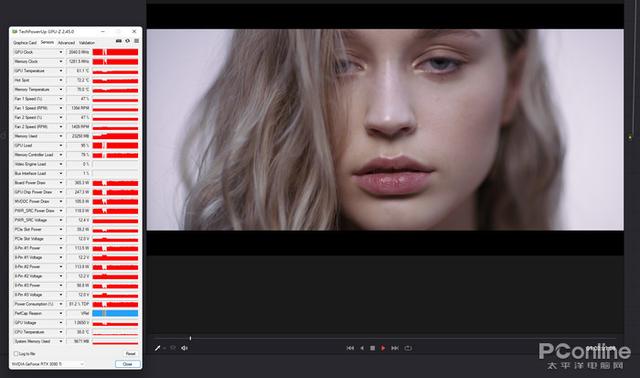Toggle loop playback in viewer
The image size is (640, 378).
pyautogui.click(x=408, y=348)
